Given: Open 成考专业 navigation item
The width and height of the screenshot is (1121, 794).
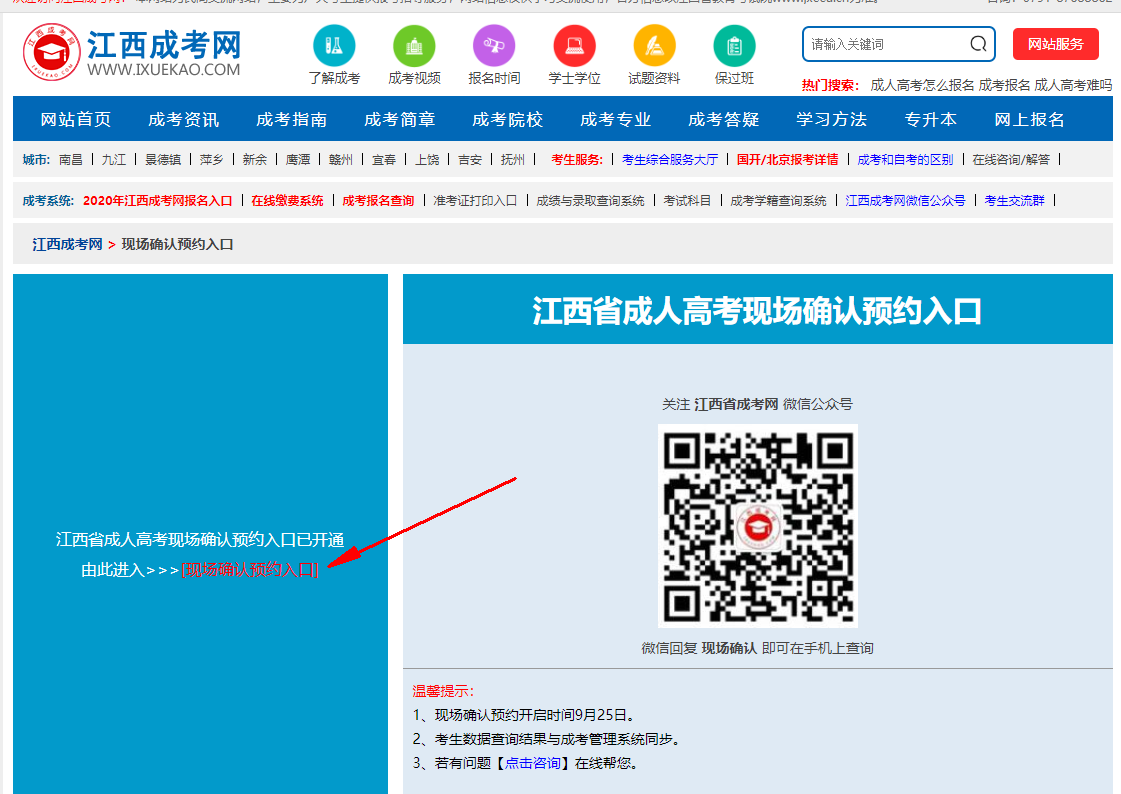Looking at the screenshot, I should pos(616,119).
